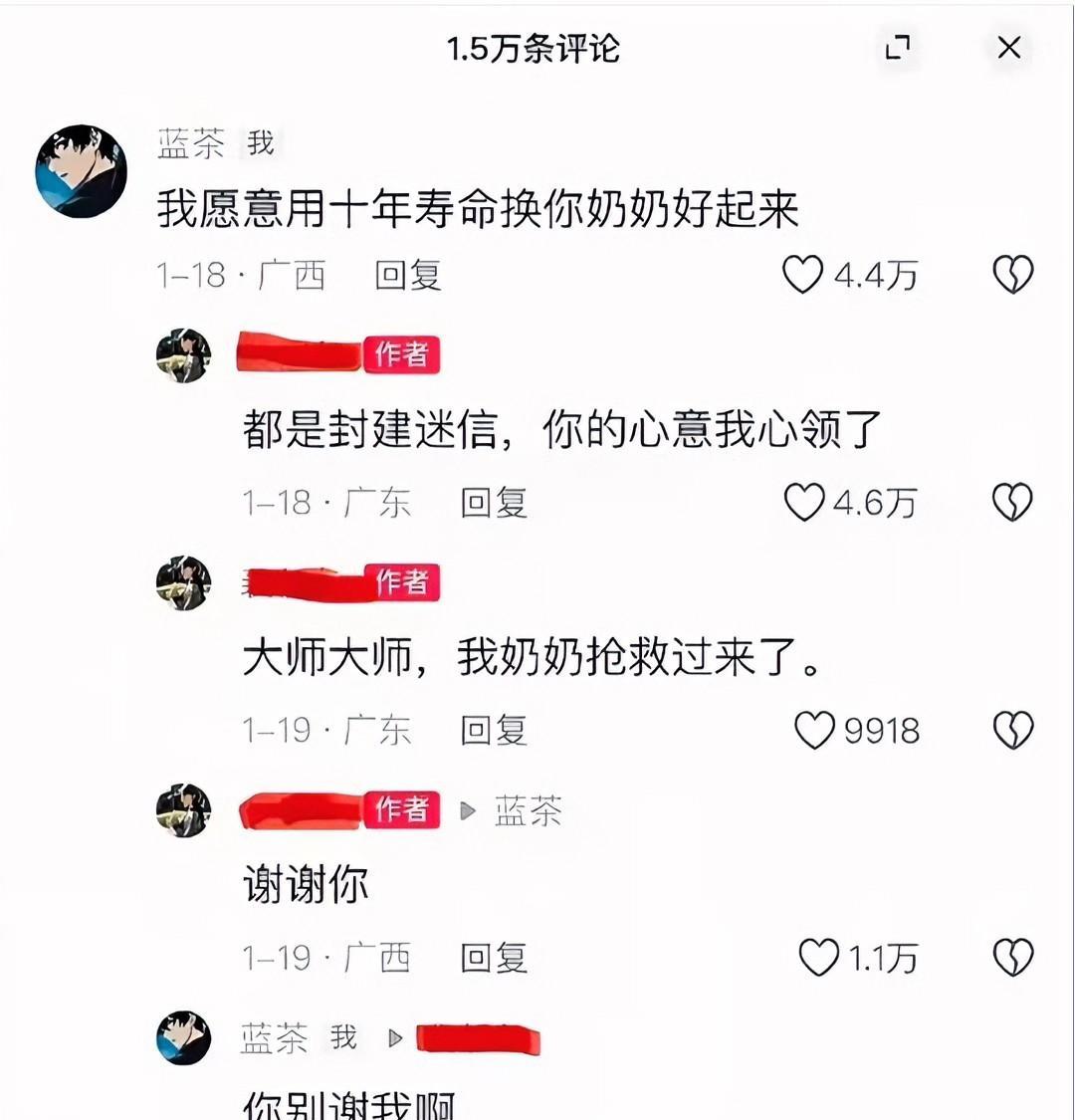
Task: Open 蓝茶's profile avatar on top comment
Action: [81, 171]
